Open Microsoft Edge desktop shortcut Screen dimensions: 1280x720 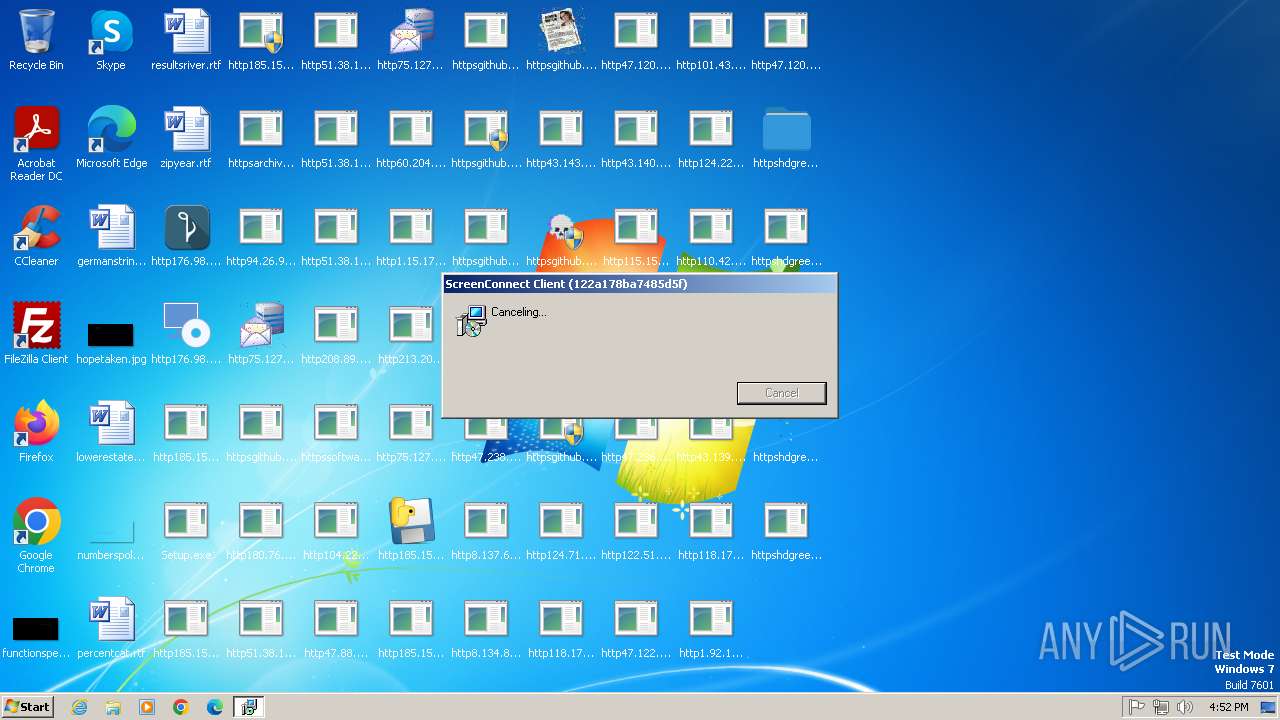111,138
